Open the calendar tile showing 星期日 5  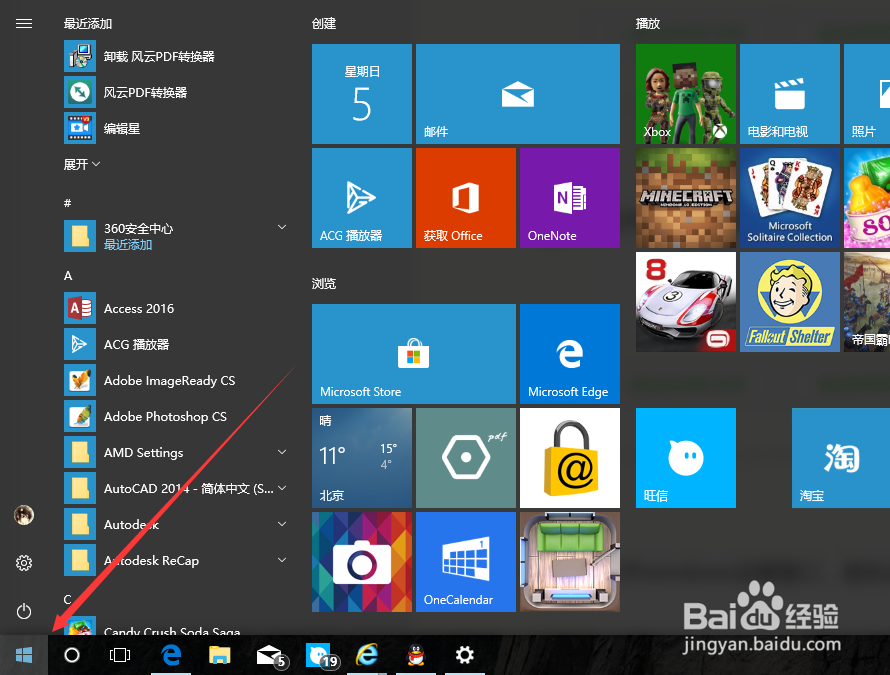(x=362, y=94)
